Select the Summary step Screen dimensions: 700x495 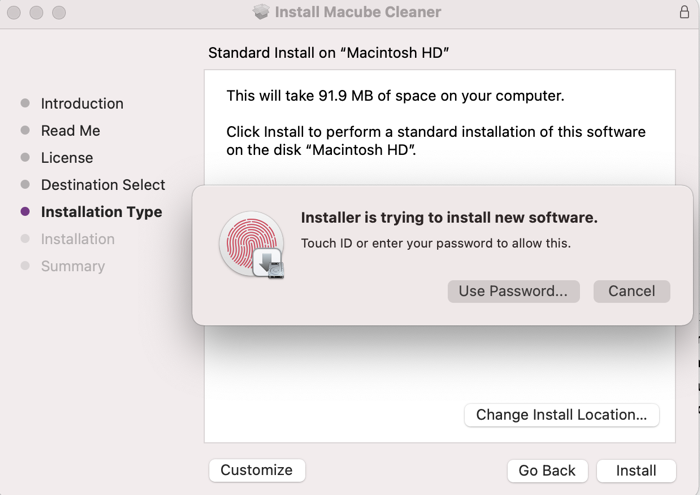73,266
